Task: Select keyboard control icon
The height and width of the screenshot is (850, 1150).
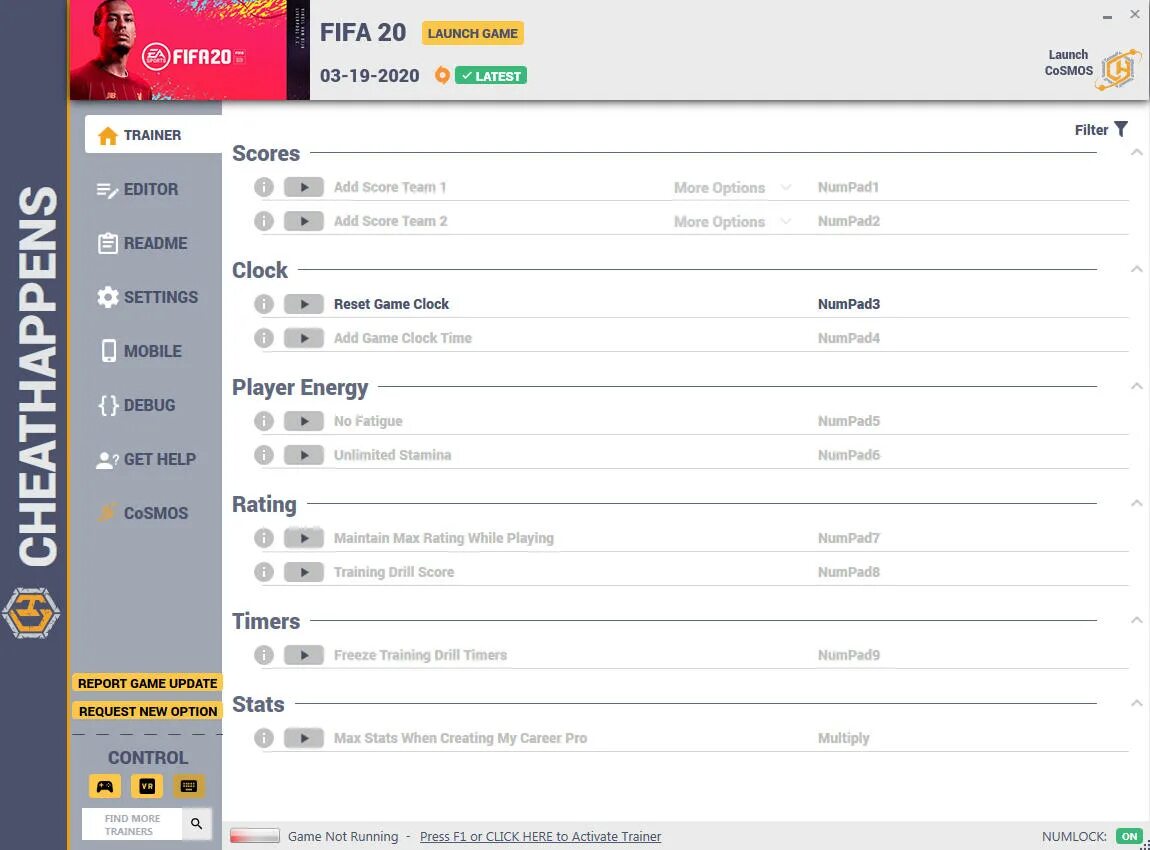Action: (x=188, y=786)
